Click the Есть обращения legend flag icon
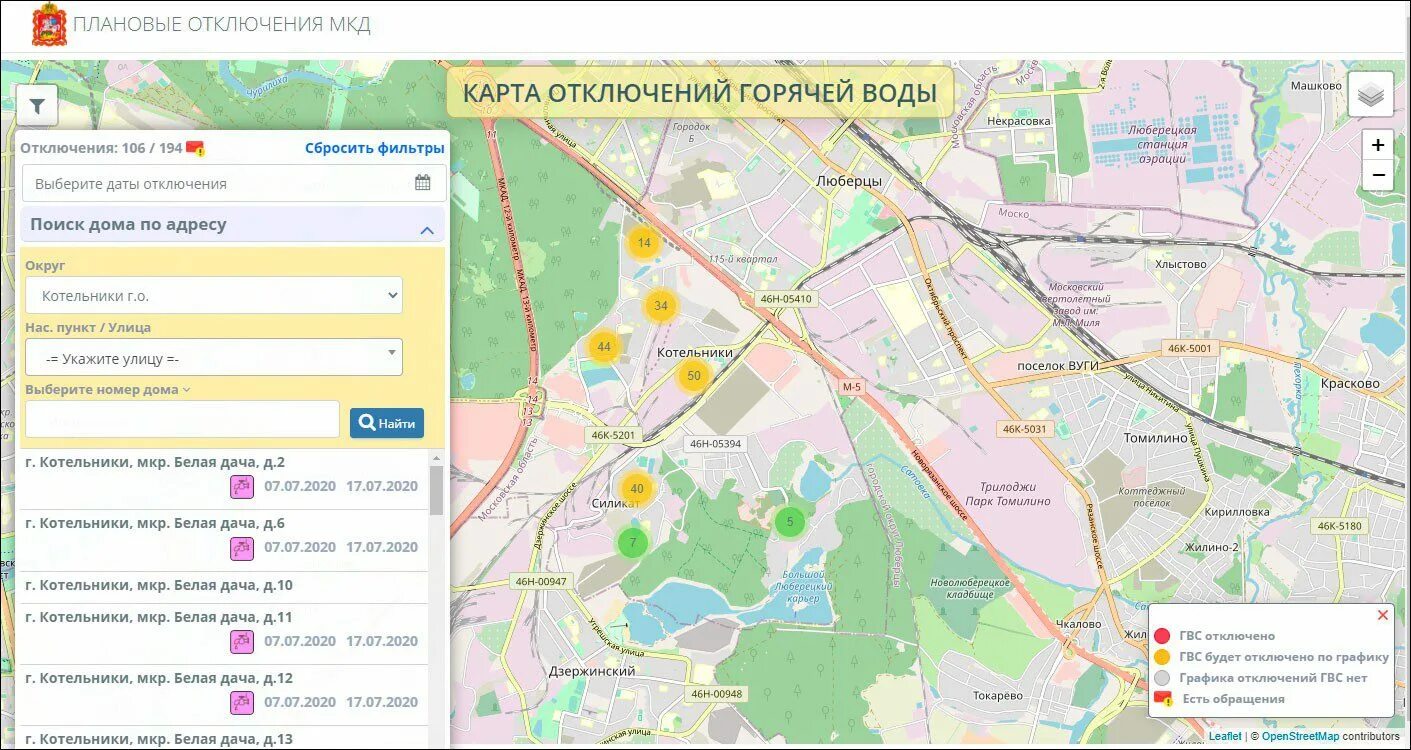This screenshot has height=750, width=1411. tap(1163, 699)
